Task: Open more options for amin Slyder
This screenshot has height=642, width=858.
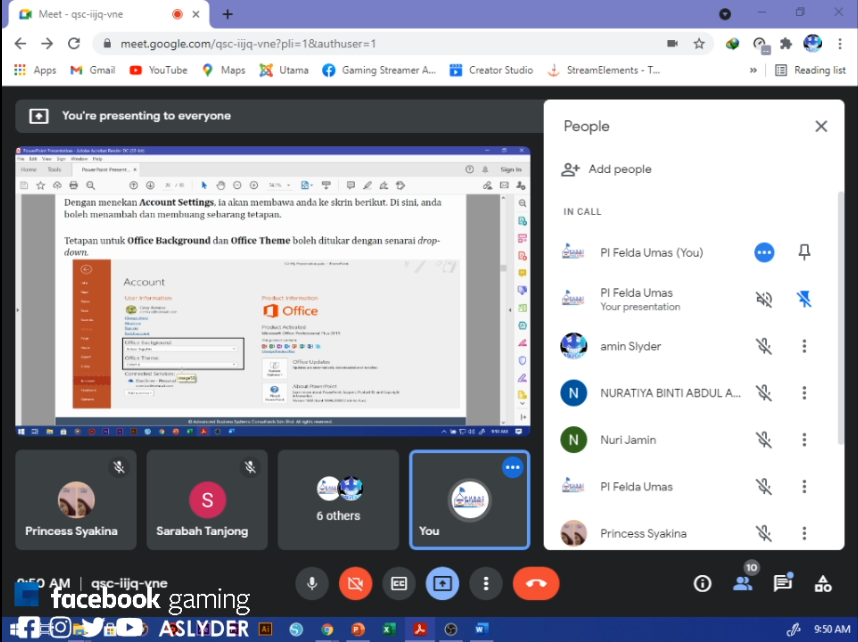Action: coord(804,346)
